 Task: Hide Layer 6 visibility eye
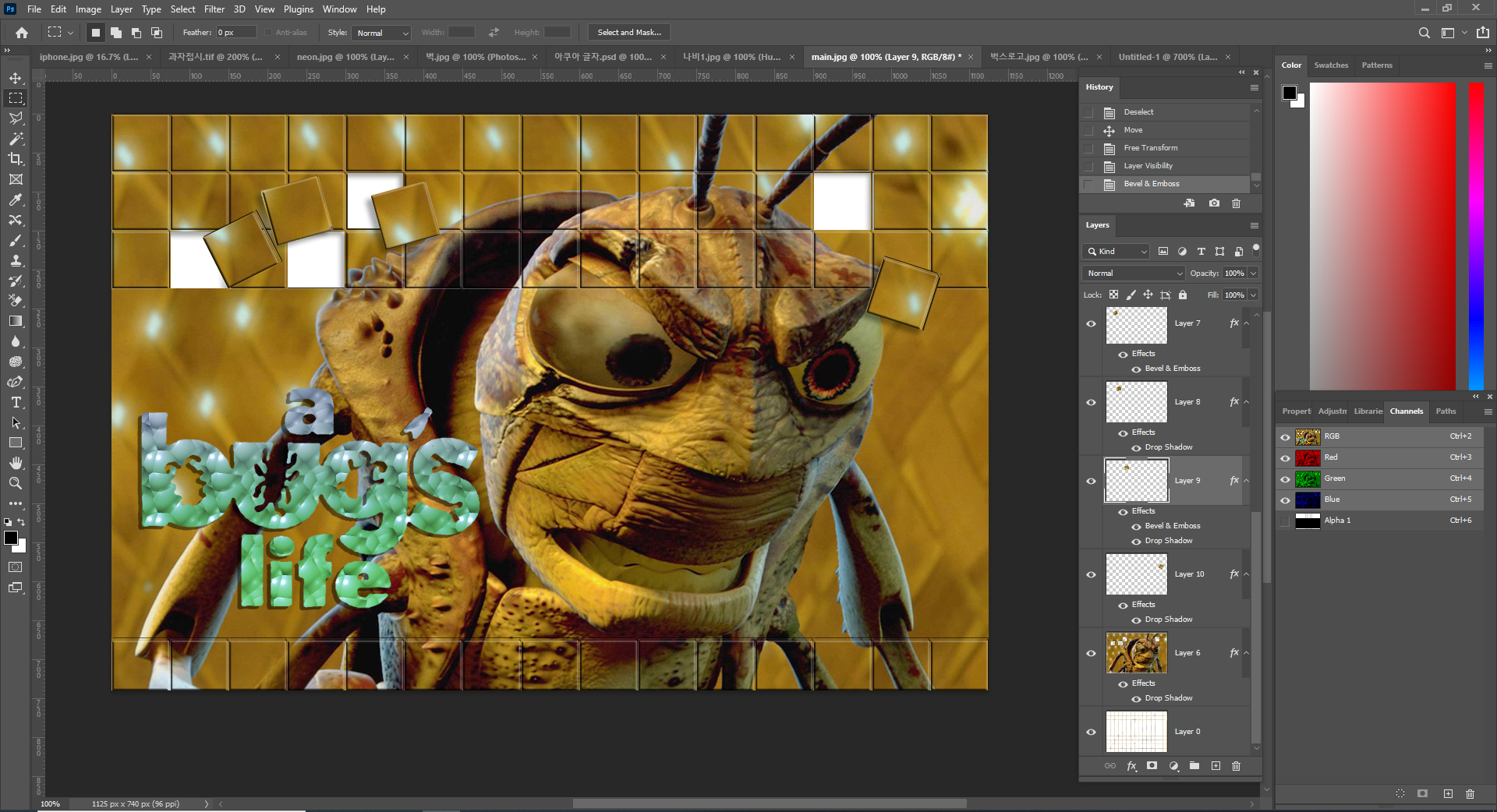(1091, 654)
